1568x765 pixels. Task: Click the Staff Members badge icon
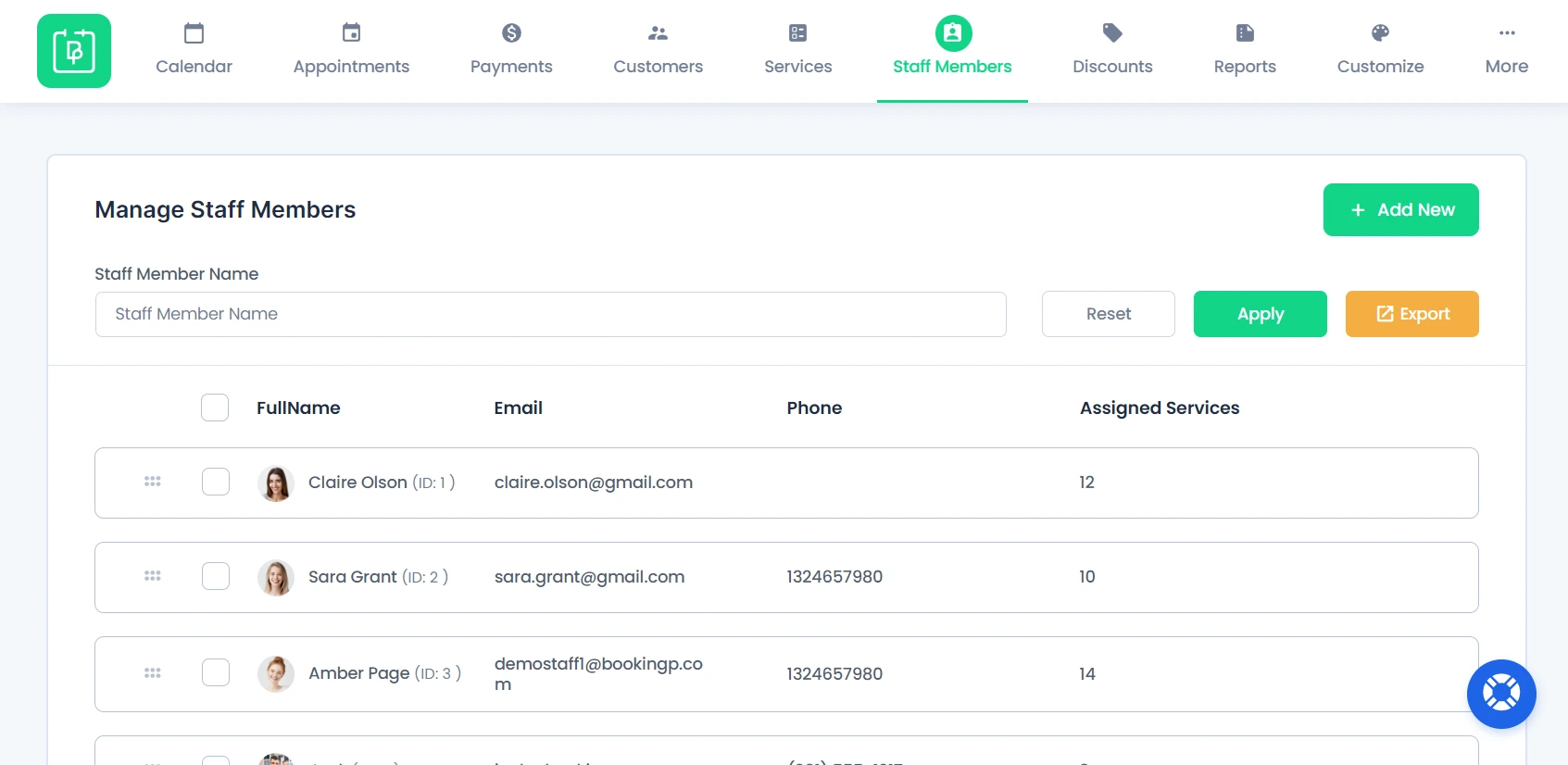pos(953,33)
